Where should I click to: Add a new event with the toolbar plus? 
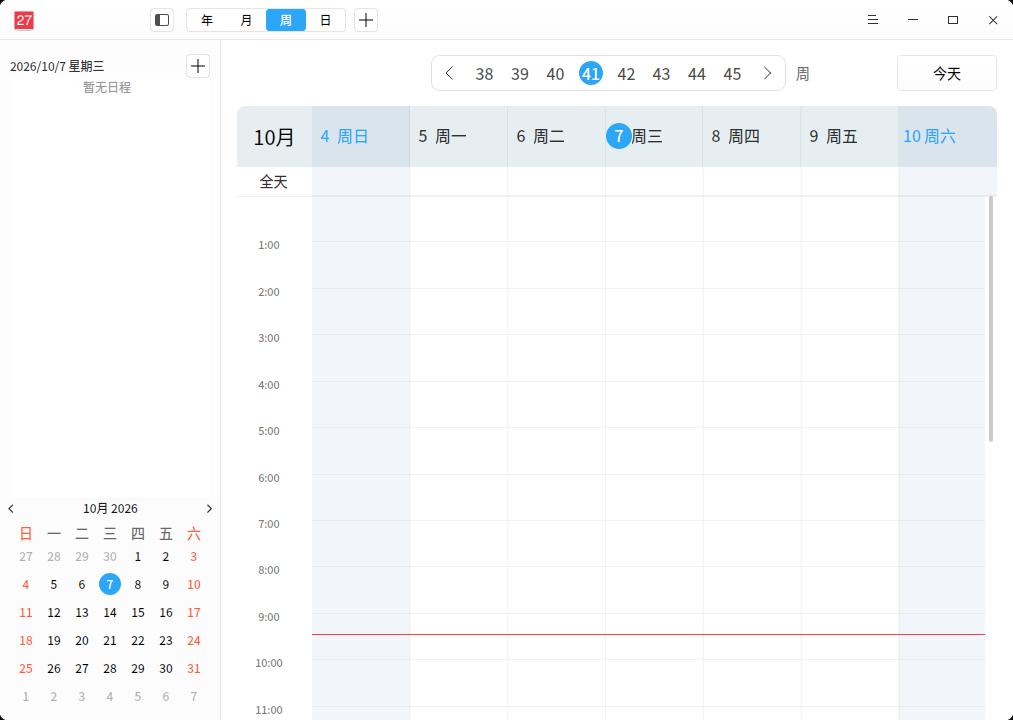366,20
